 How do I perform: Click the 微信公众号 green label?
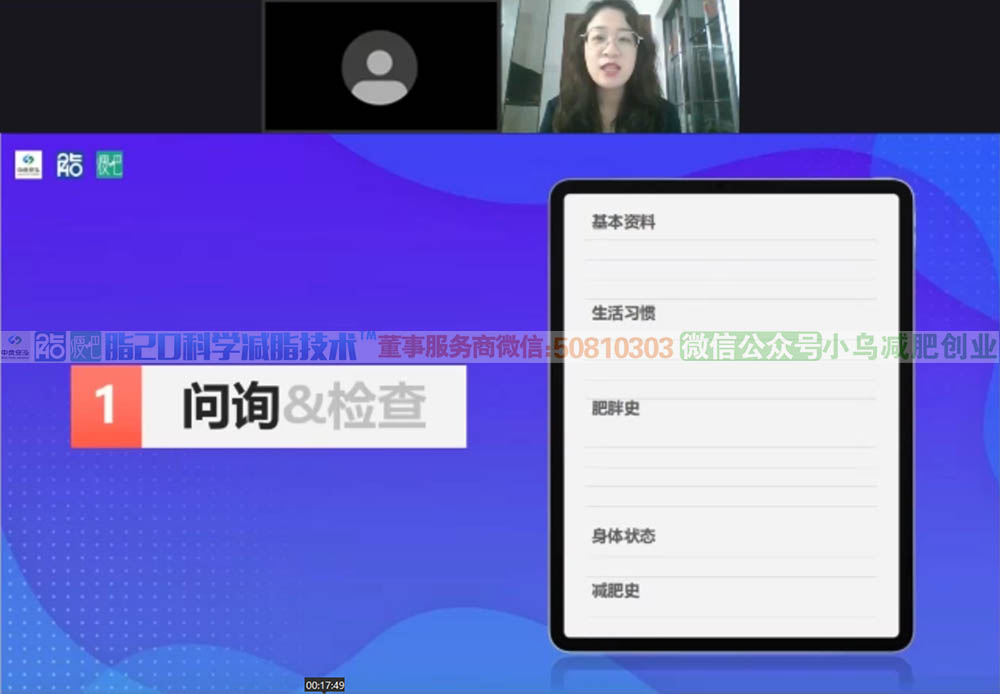(750, 347)
